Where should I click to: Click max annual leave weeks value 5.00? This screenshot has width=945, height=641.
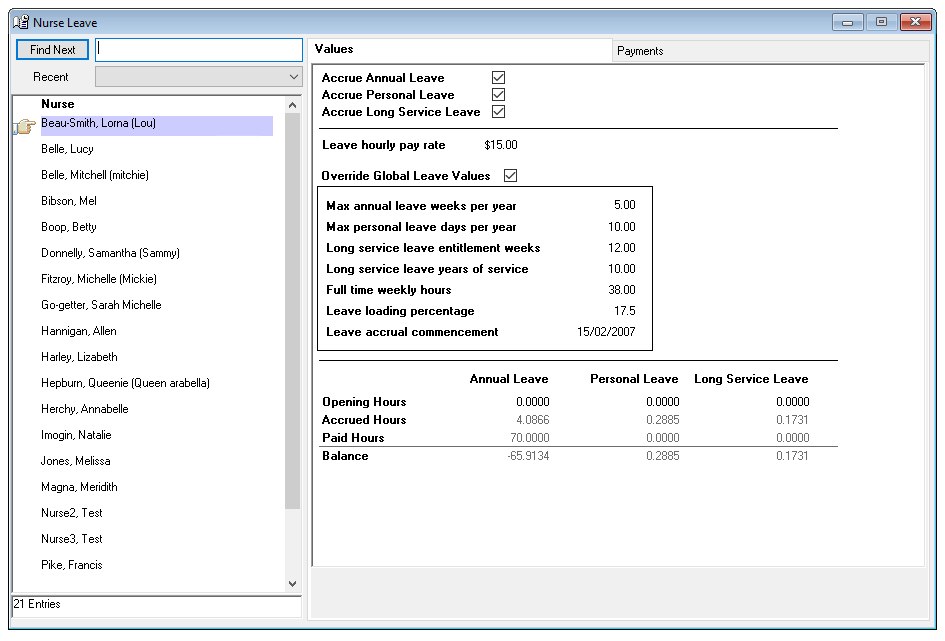pyautogui.click(x=624, y=205)
